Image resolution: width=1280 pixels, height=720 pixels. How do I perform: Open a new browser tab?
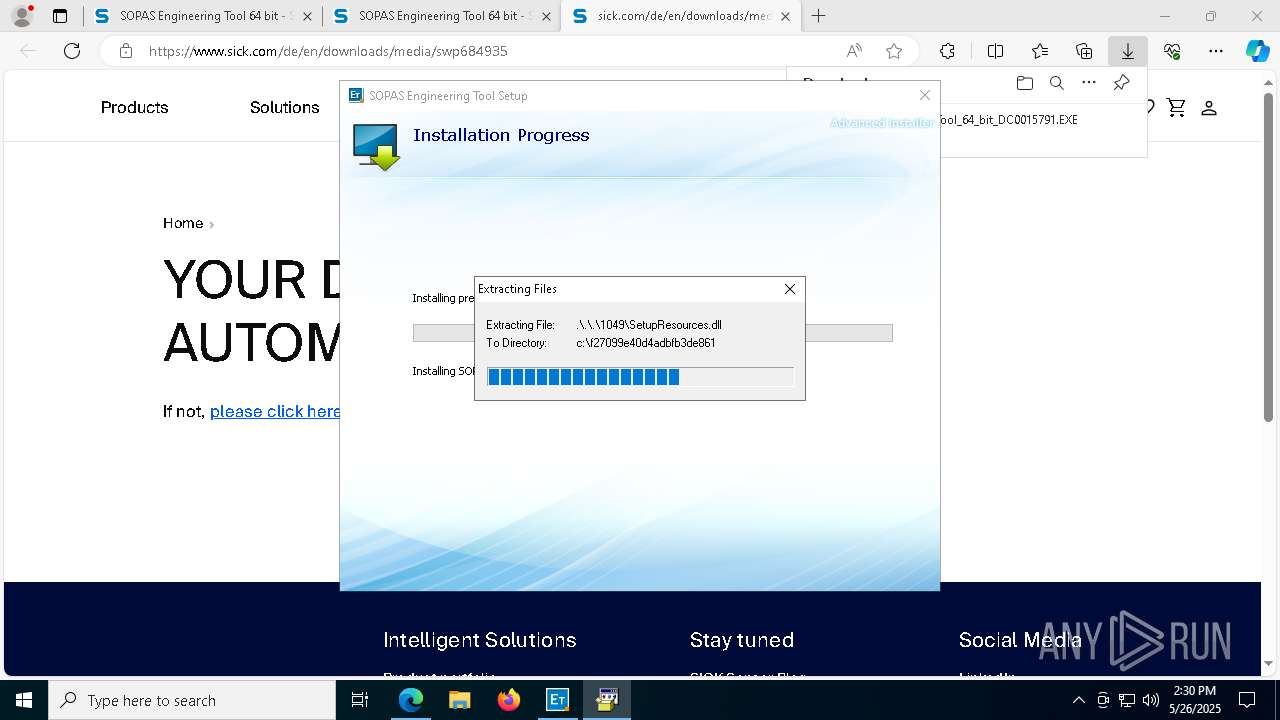pyautogui.click(x=819, y=16)
